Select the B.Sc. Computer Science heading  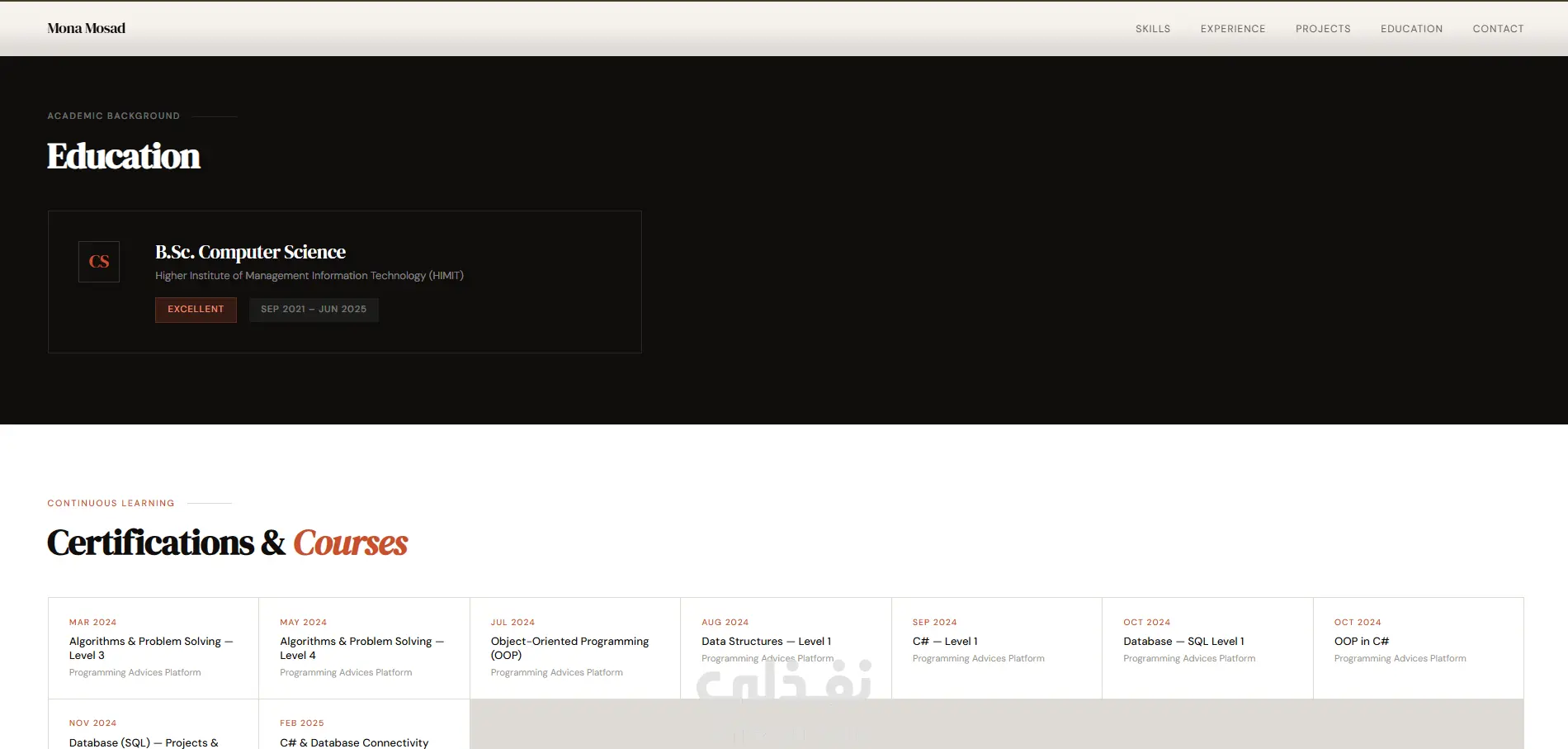250,252
